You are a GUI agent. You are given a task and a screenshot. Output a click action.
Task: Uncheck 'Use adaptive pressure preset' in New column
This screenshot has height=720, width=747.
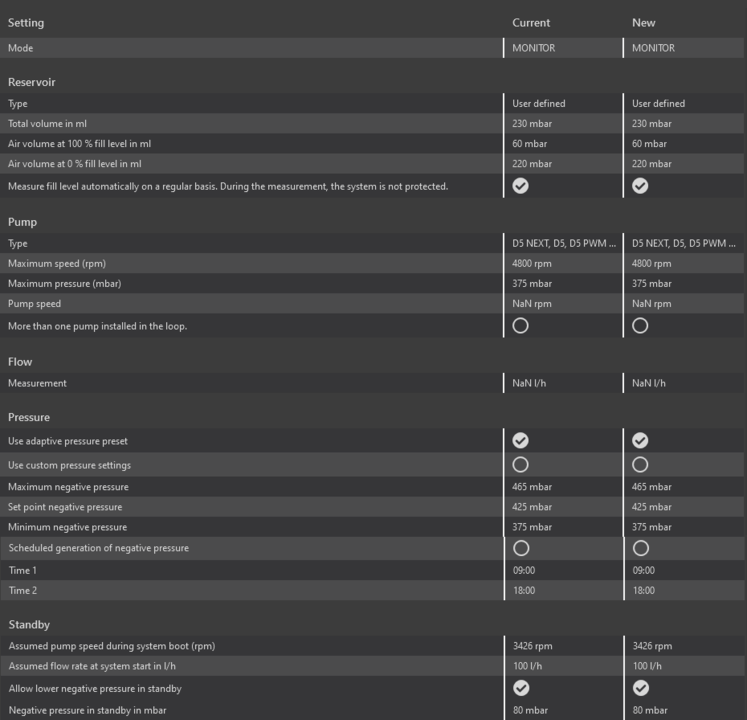click(x=640, y=441)
